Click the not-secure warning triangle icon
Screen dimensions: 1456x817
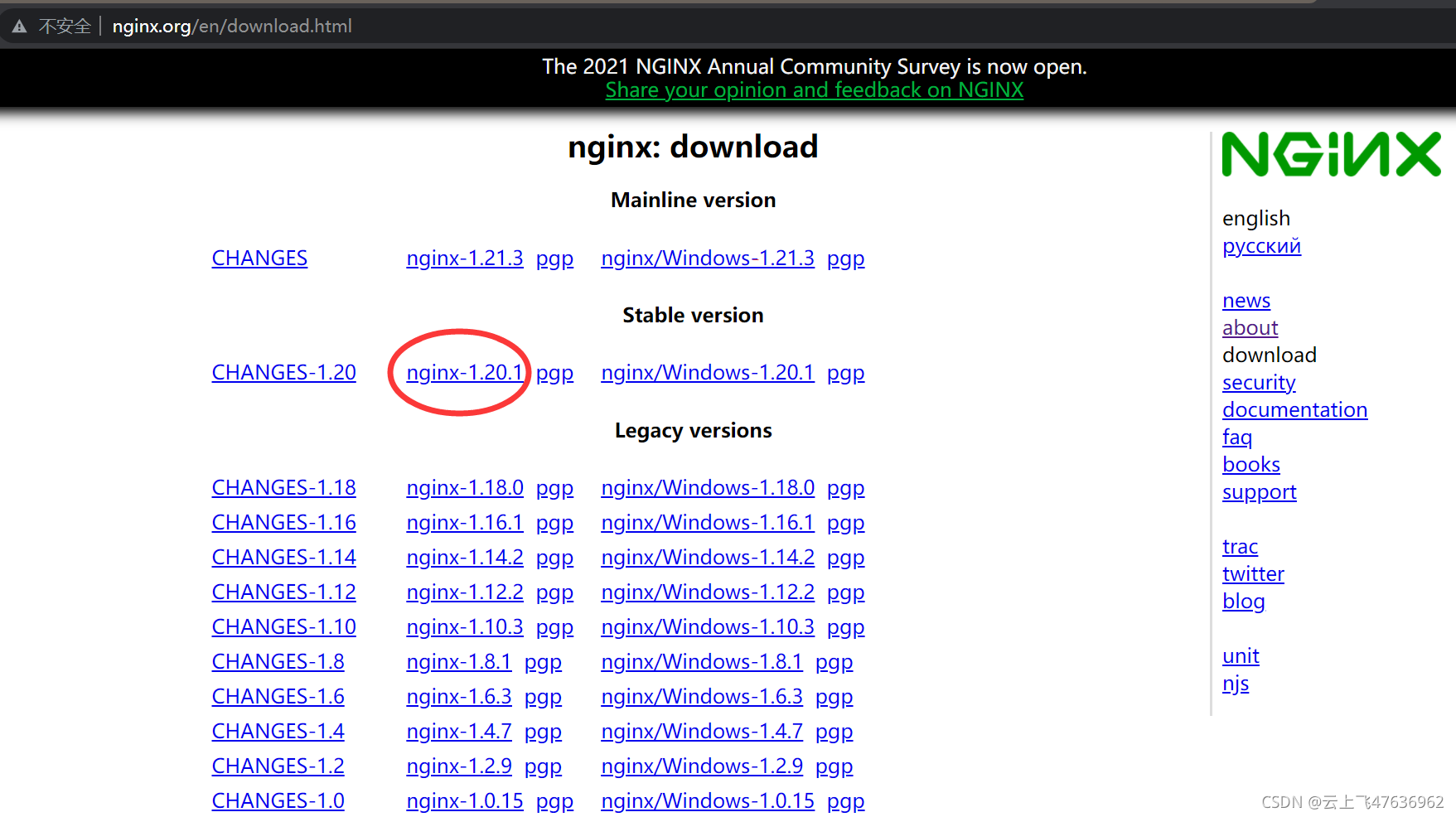pos(19,27)
